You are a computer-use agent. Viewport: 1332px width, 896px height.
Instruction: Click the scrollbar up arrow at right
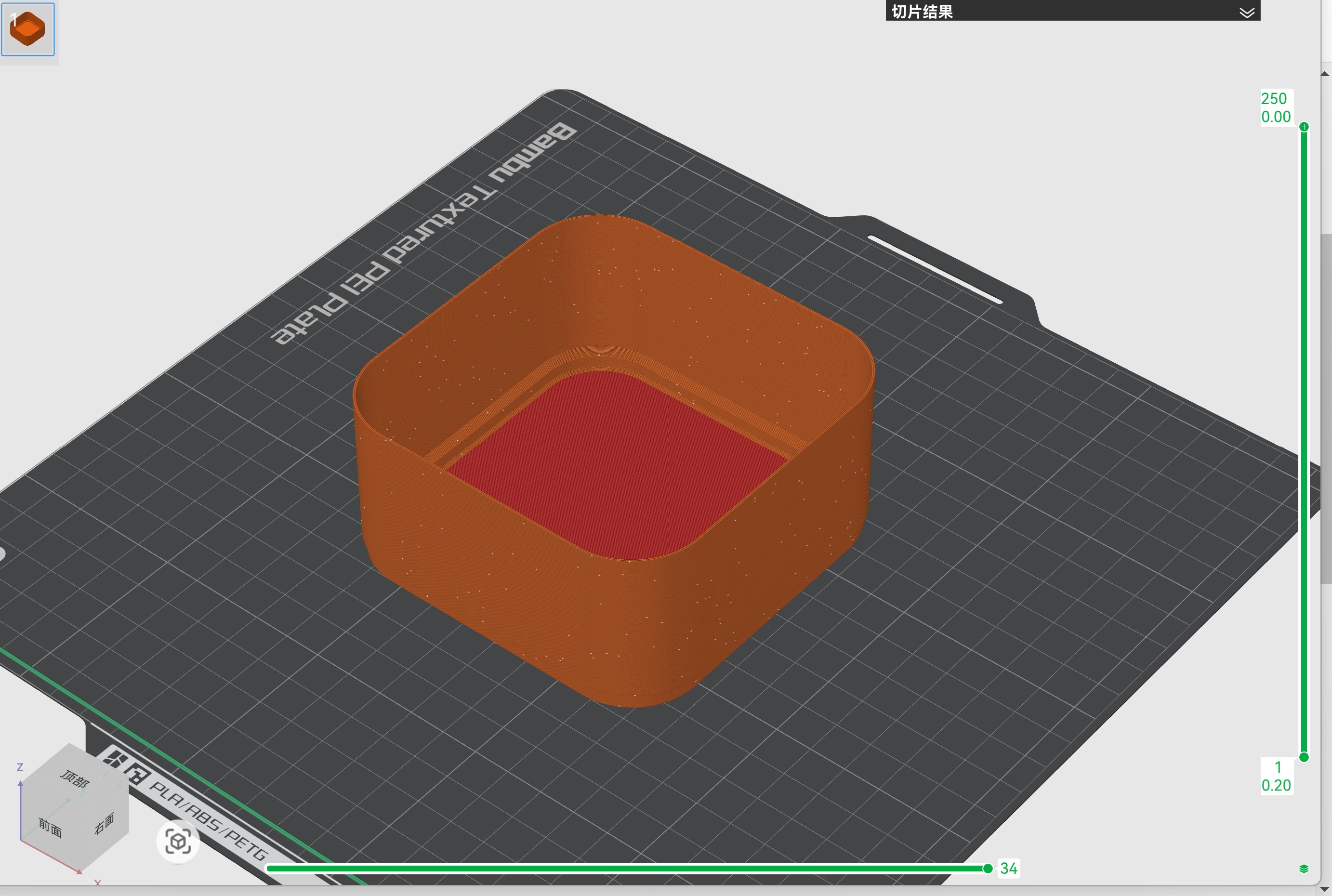click(1326, 74)
